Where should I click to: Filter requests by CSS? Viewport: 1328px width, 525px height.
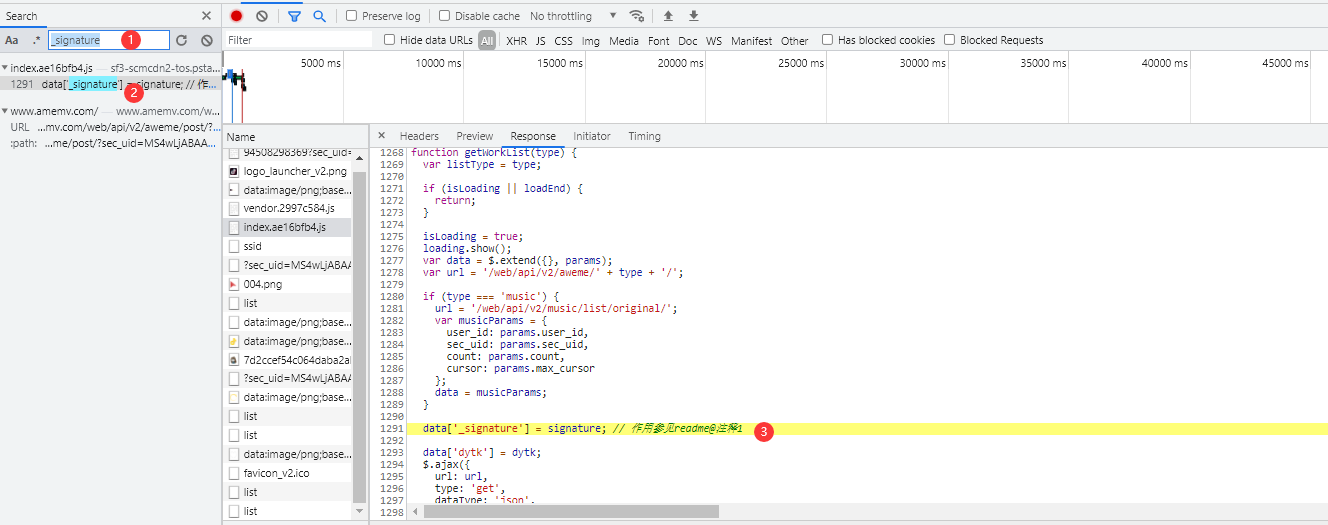[x=564, y=40]
